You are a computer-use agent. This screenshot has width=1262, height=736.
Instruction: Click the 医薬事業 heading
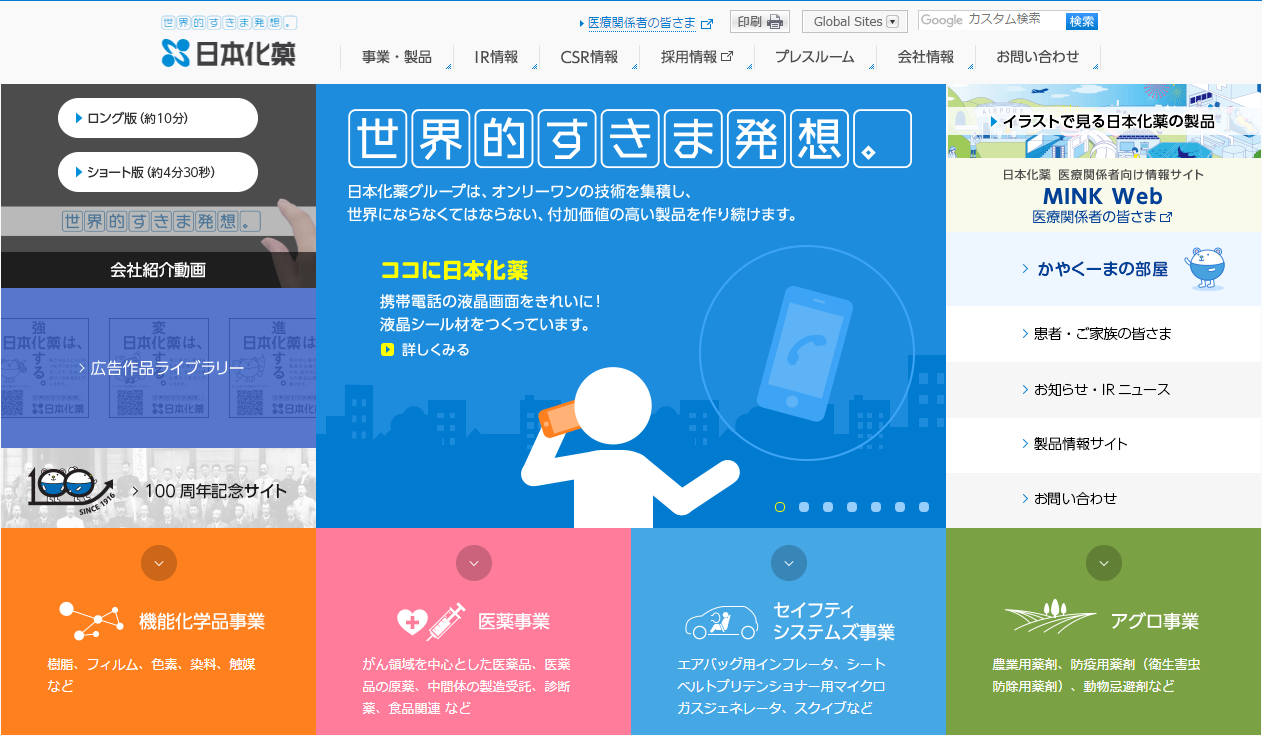(x=514, y=622)
